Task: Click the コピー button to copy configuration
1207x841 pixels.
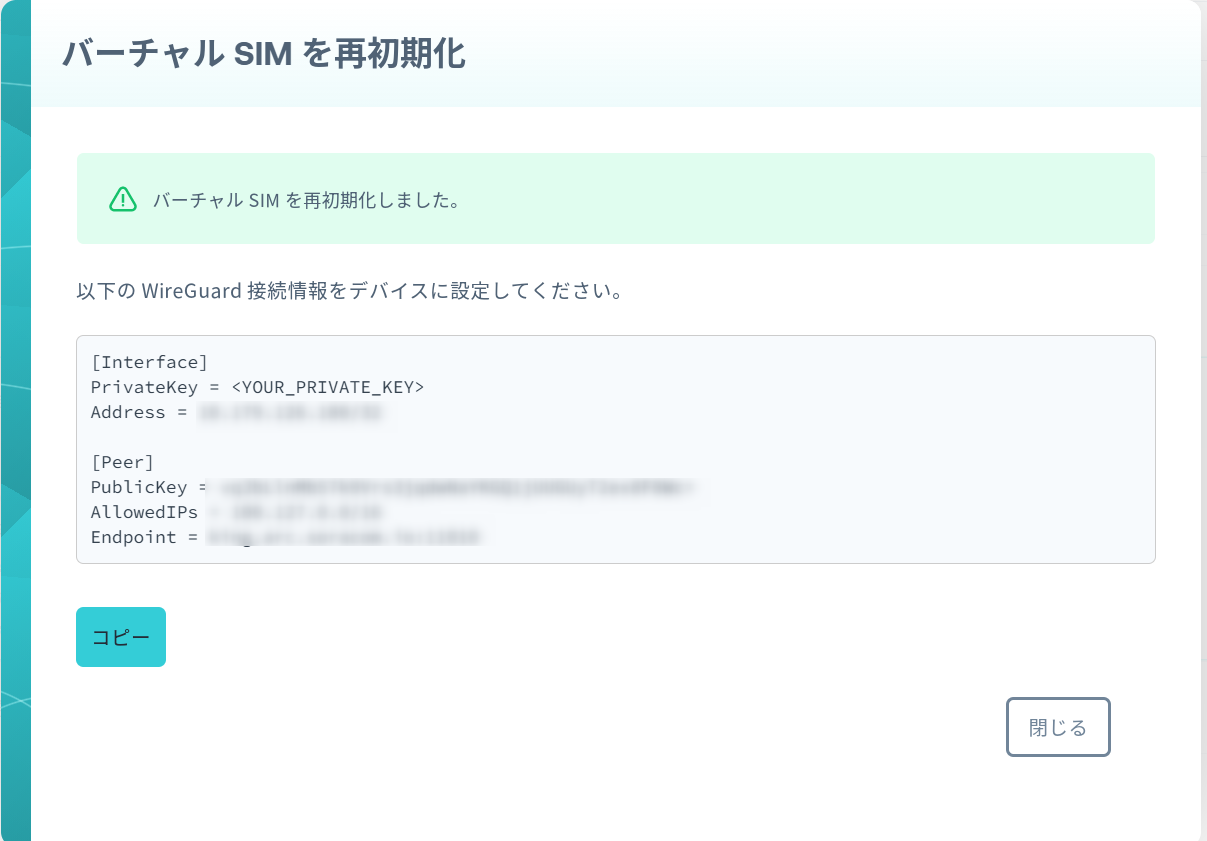Action: [x=121, y=637]
